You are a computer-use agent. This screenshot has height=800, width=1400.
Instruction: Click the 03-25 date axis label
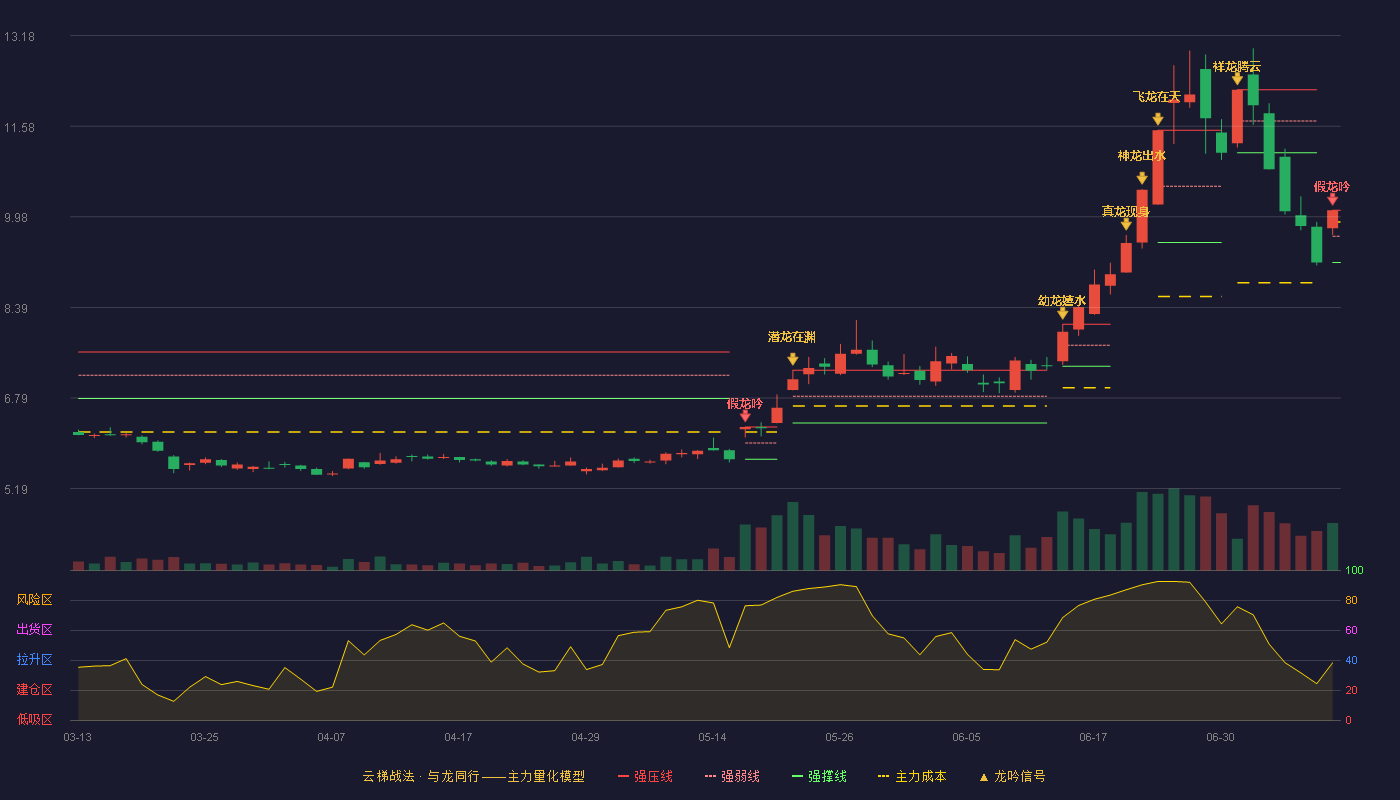click(x=204, y=737)
